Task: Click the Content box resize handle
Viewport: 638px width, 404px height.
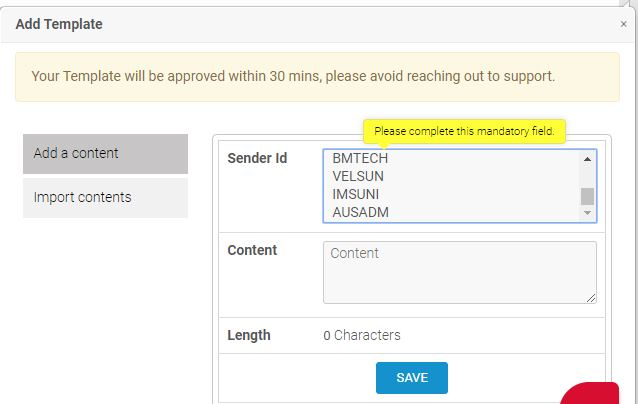Action: coord(591,297)
